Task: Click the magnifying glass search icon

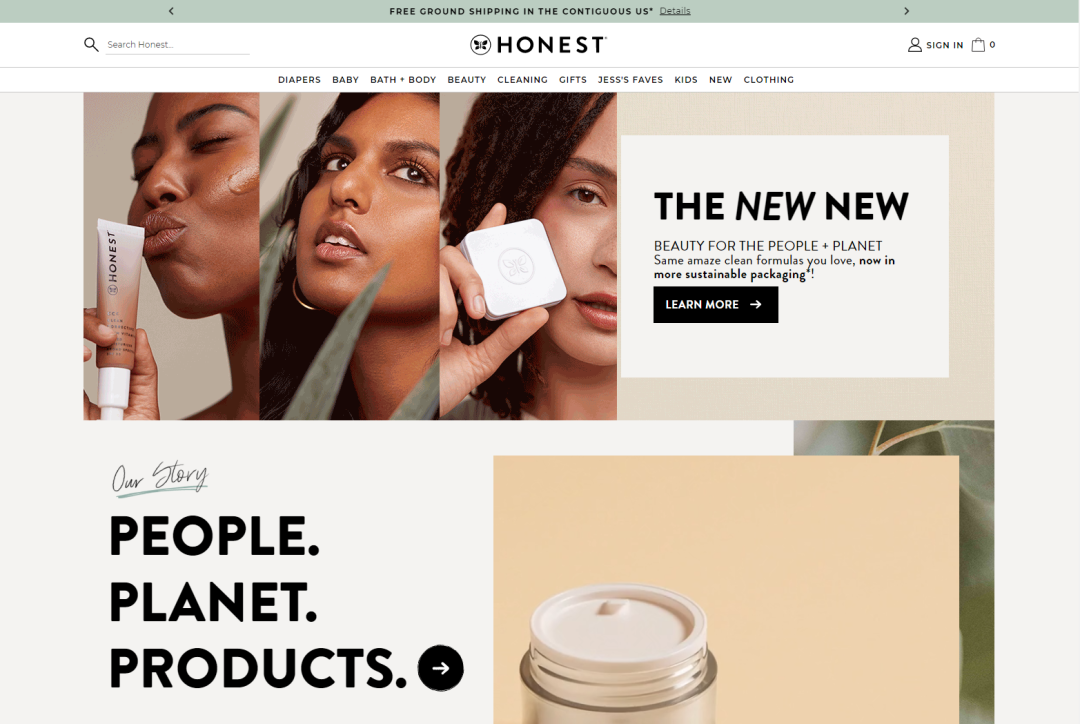Action: click(x=91, y=45)
